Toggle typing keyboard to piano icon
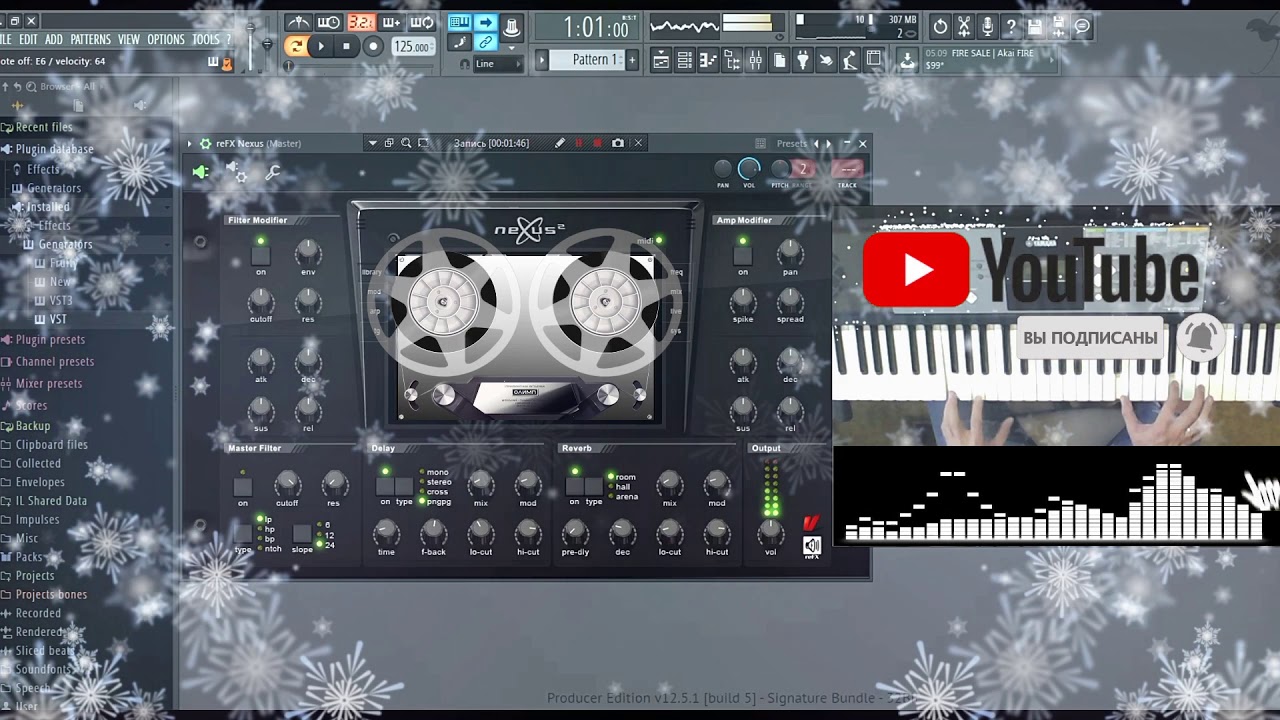The width and height of the screenshot is (1280, 720). point(459,22)
